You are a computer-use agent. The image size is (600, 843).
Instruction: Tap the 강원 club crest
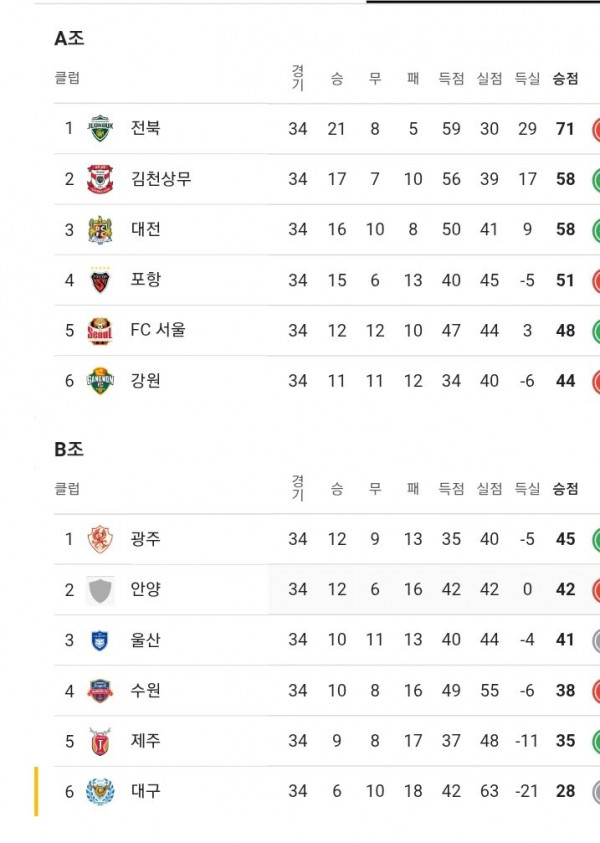pyautogui.click(x=100, y=381)
